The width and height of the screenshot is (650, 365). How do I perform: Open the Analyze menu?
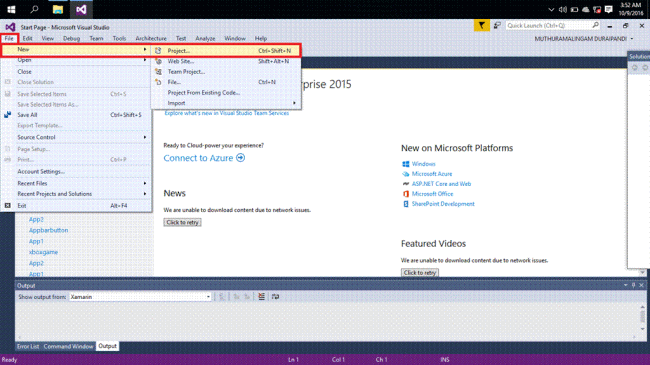(x=205, y=38)
